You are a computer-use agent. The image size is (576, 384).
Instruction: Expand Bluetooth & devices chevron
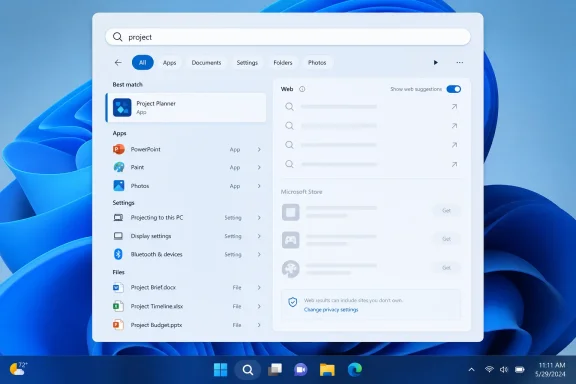(x=259, y=254)
